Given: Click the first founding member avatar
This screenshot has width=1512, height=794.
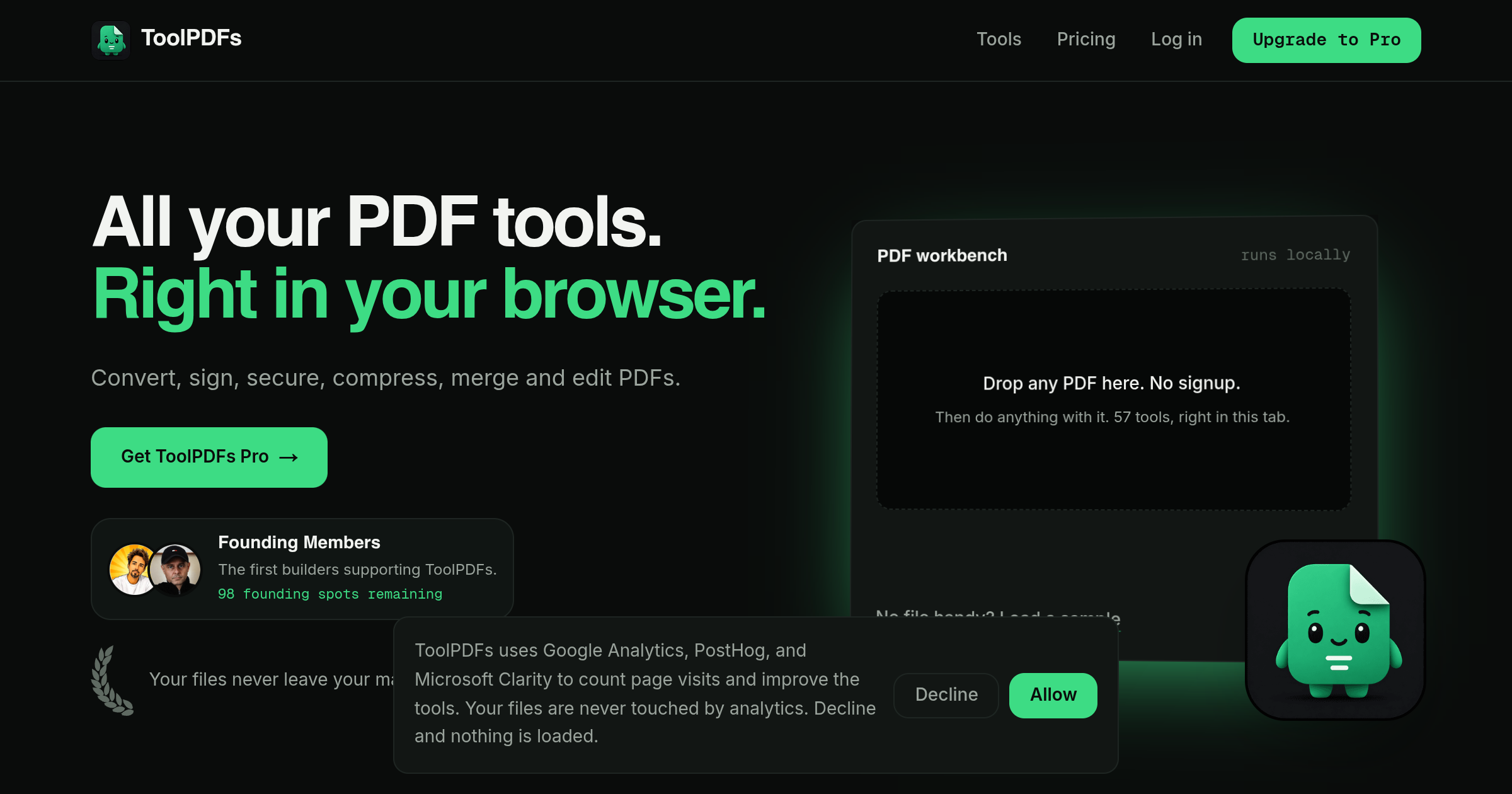Looking at the screenshot, I should coord(132,569).
